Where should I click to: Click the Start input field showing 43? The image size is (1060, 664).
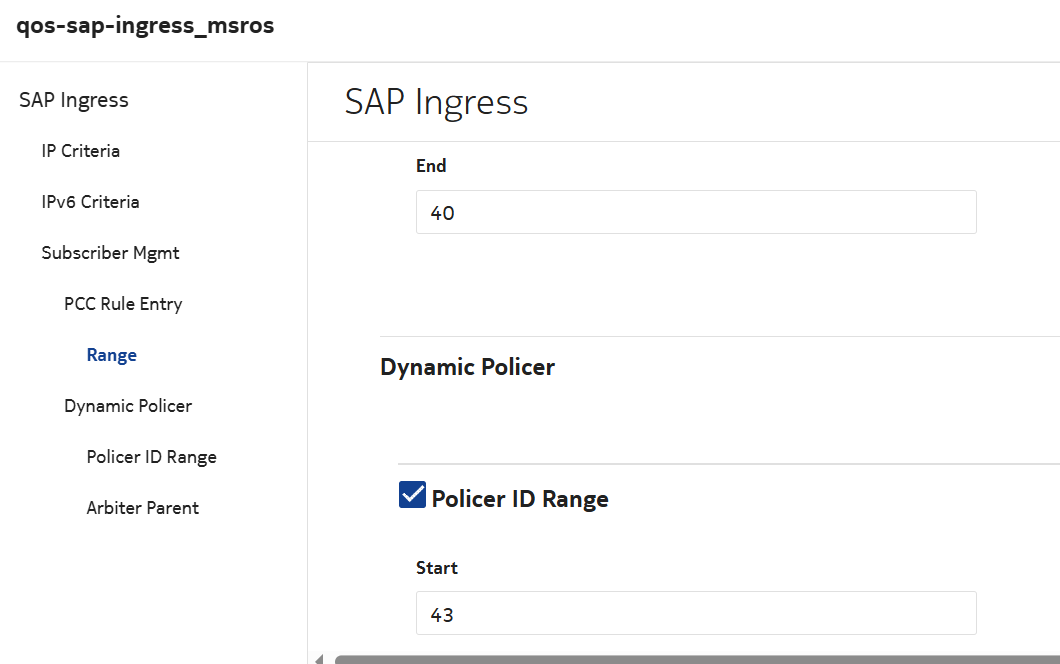[695, 613]
